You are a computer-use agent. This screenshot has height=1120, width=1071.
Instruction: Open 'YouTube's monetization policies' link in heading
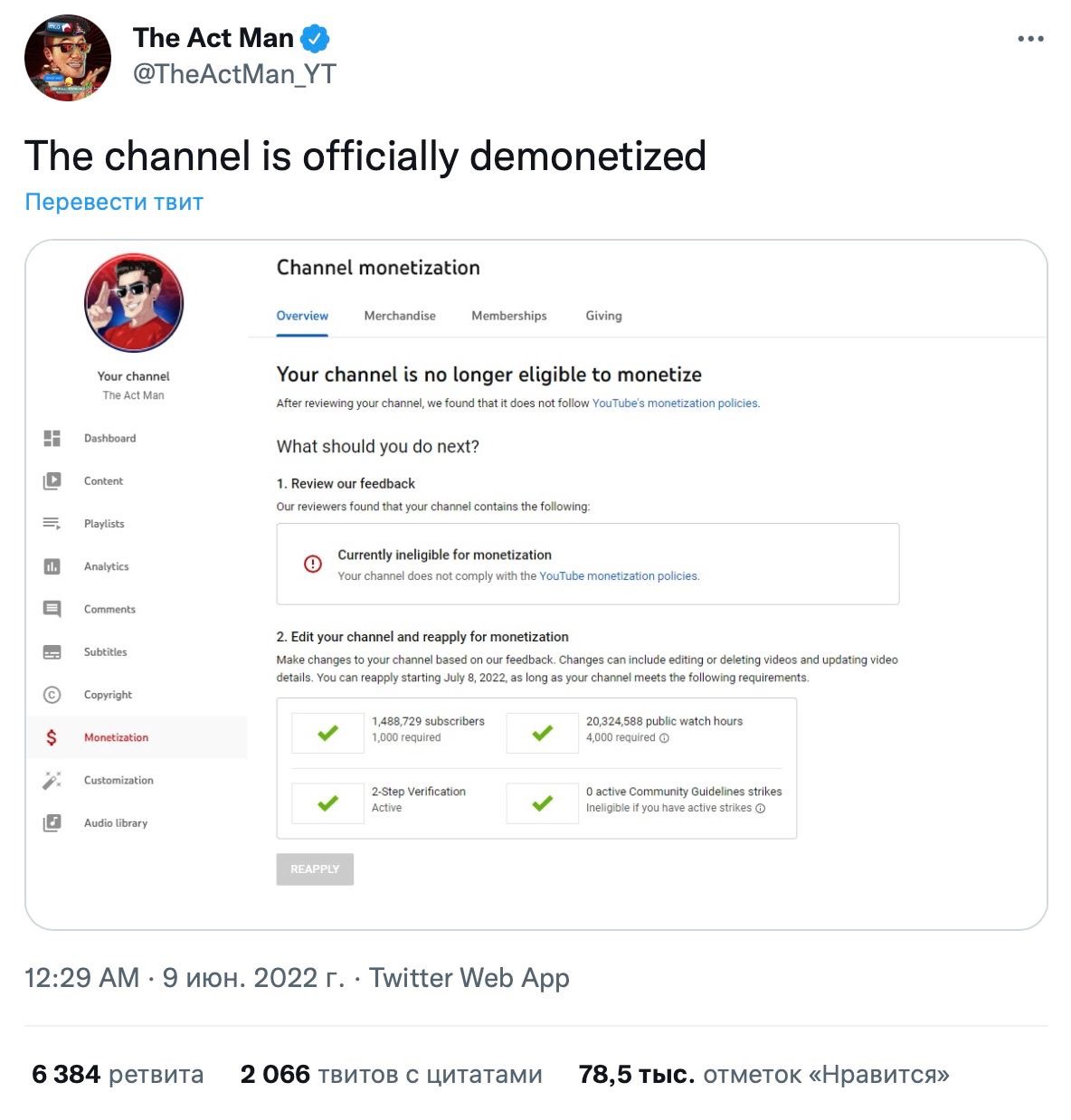tap(675, 403)
